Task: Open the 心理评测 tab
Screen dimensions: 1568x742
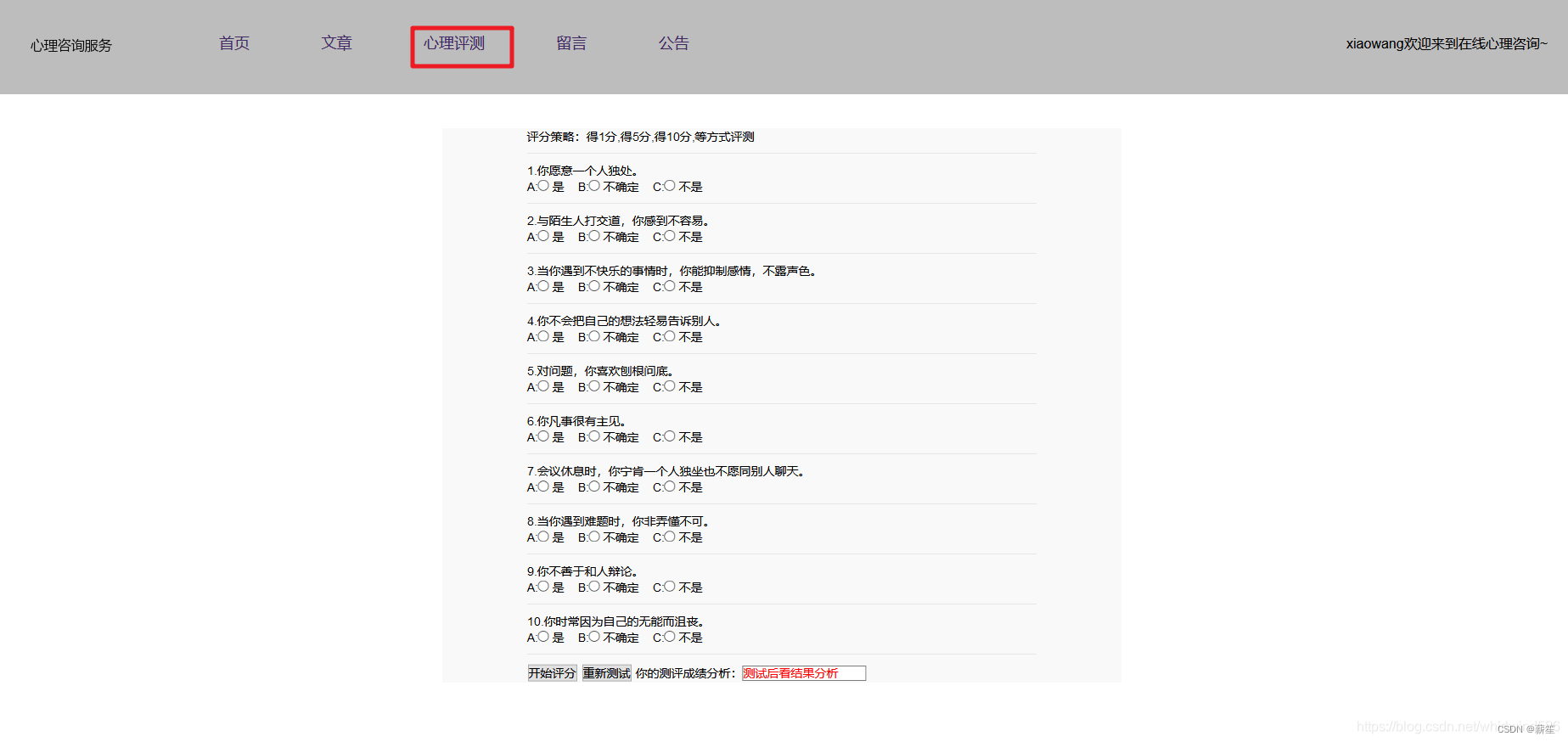Action: click(x=454, y=43)
